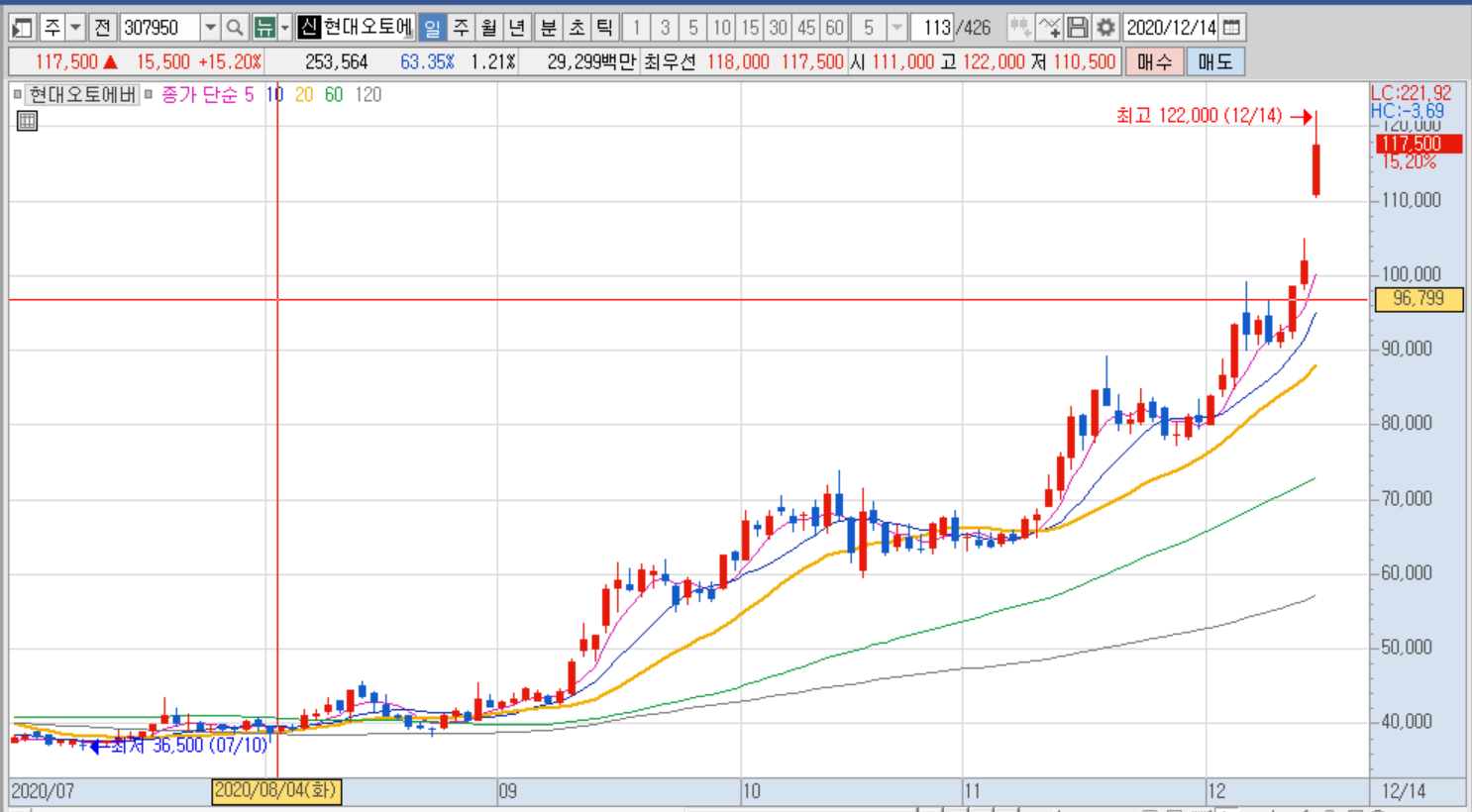Select the 10 interval button
1472x812 pixels.
click(x=722, y=28)
